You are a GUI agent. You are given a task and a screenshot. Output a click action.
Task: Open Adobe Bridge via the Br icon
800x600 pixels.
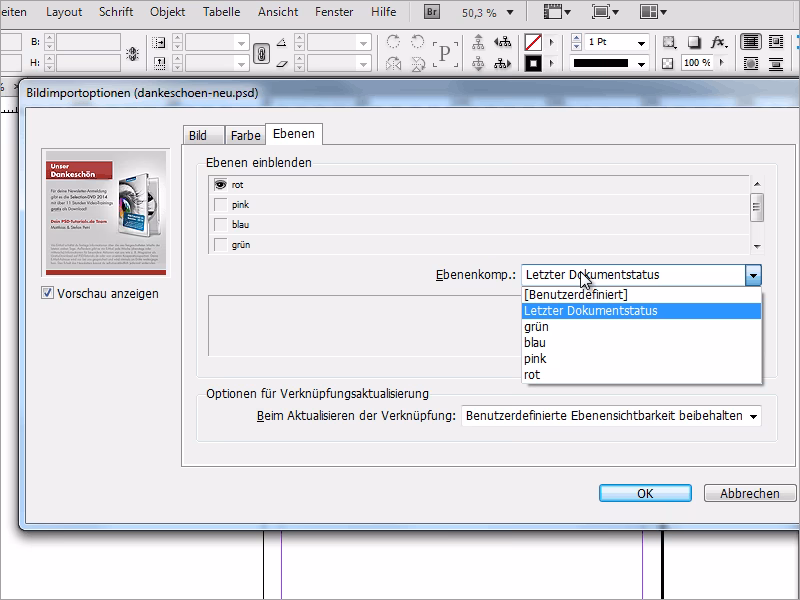coord(432,12)
